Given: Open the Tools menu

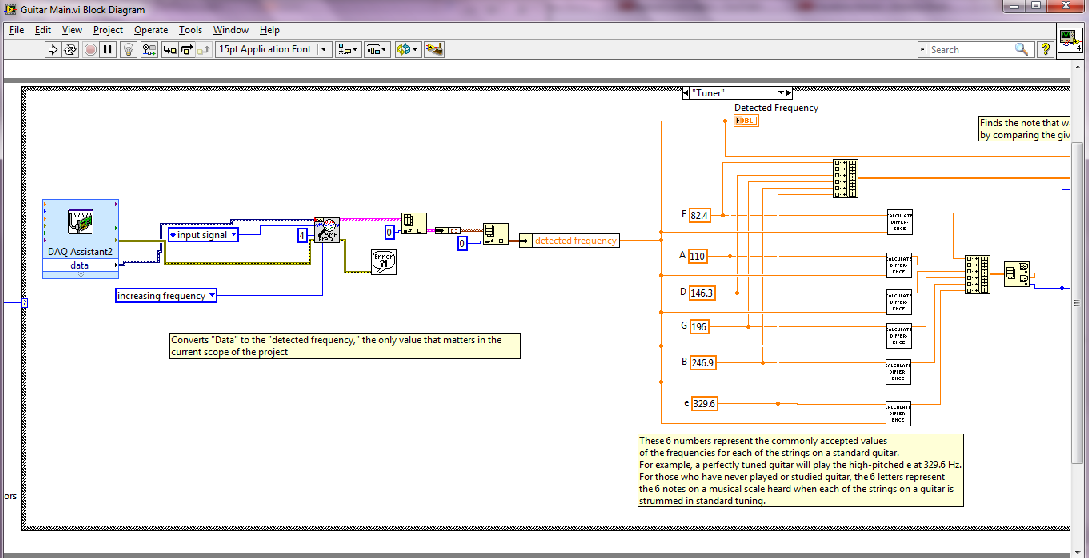Looking at the screenshot, I should tap(190, 30).
